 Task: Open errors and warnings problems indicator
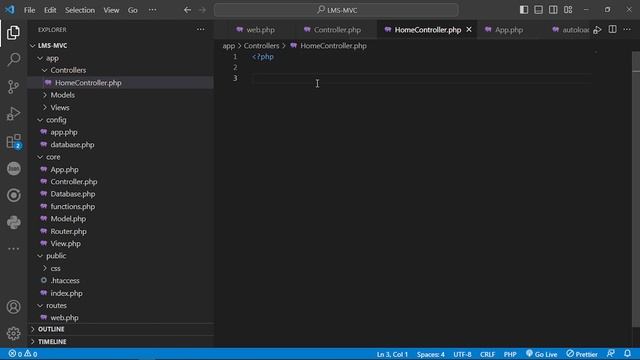tap(23, 354)
